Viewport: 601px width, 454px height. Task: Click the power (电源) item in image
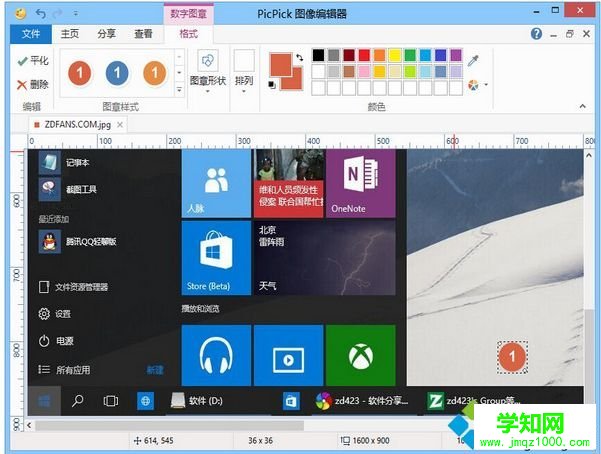click(x=56, y=341)
